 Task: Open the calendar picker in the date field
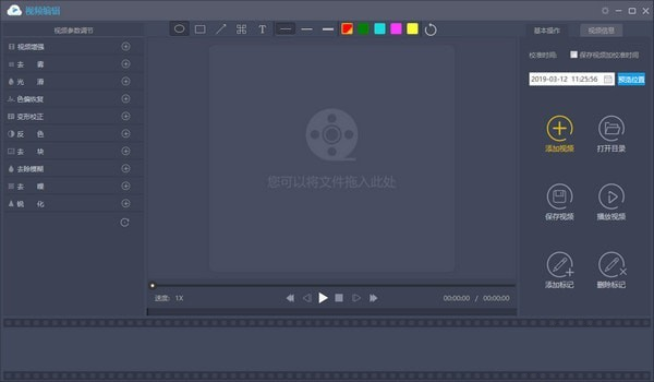pos(609,79)
